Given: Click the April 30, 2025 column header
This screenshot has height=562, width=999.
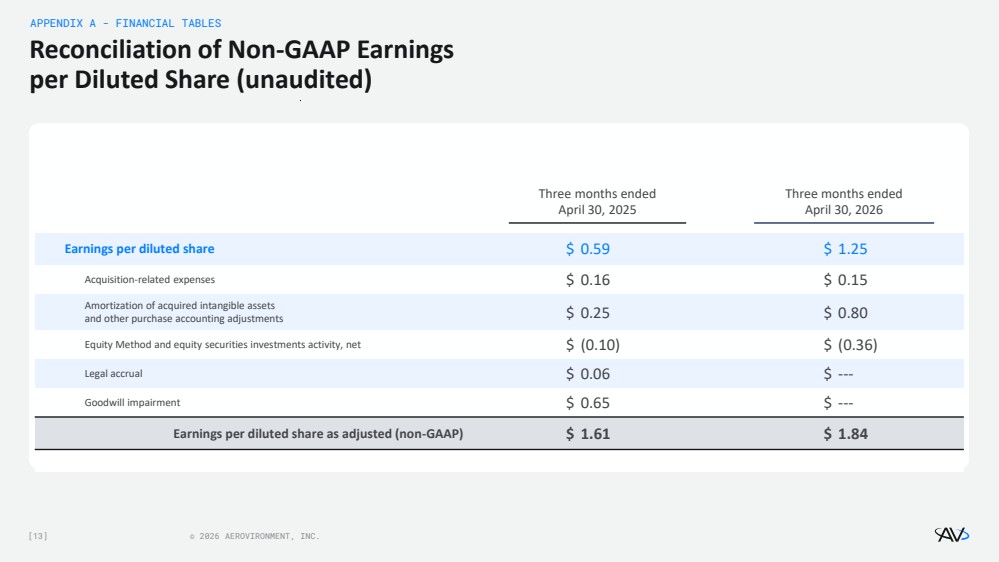Looking at the screenshot, I should click(x=597, y=201).
